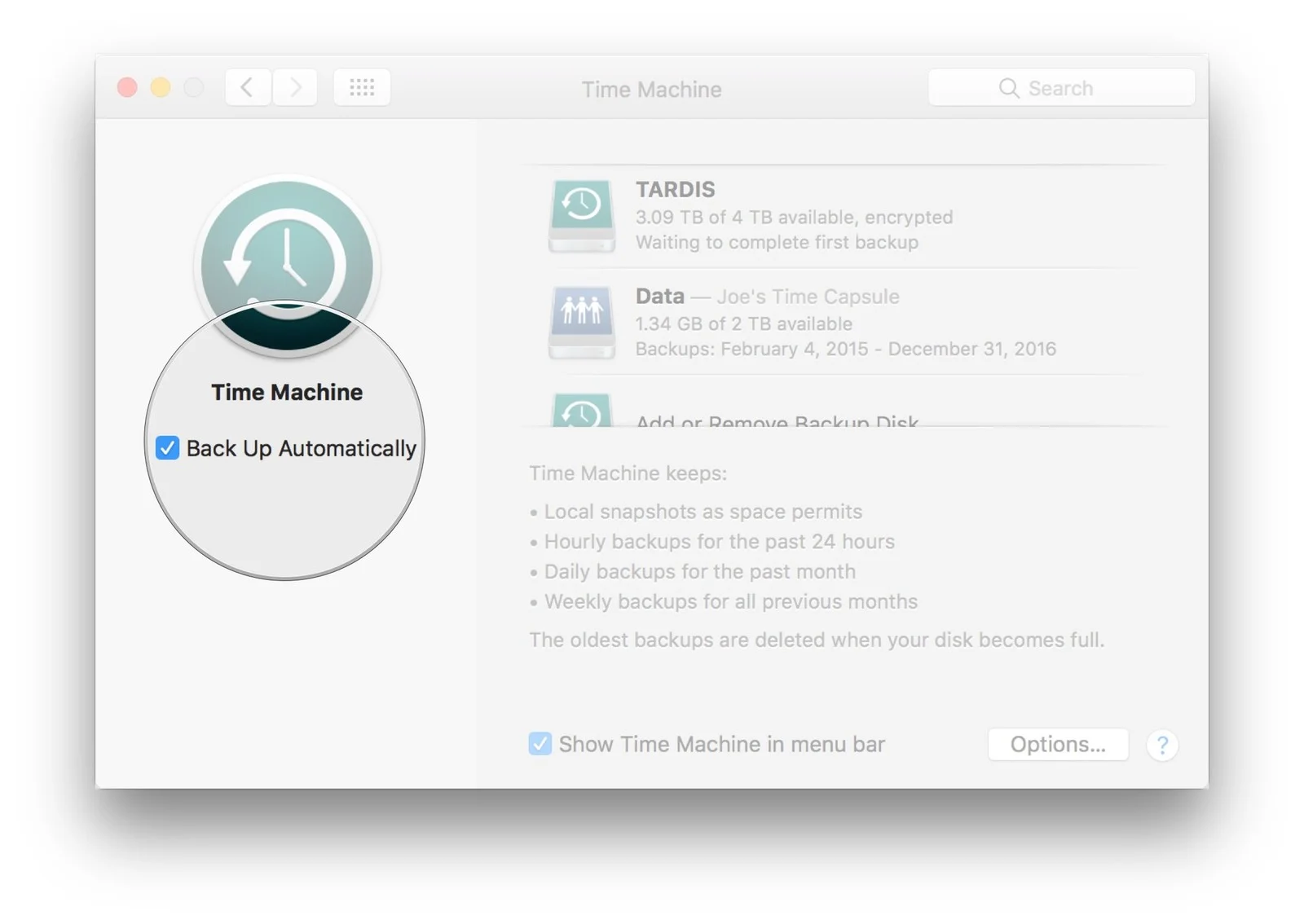Open the Options... button
This screenshot has width=1304, height=924.
[x=1058, y=744]
